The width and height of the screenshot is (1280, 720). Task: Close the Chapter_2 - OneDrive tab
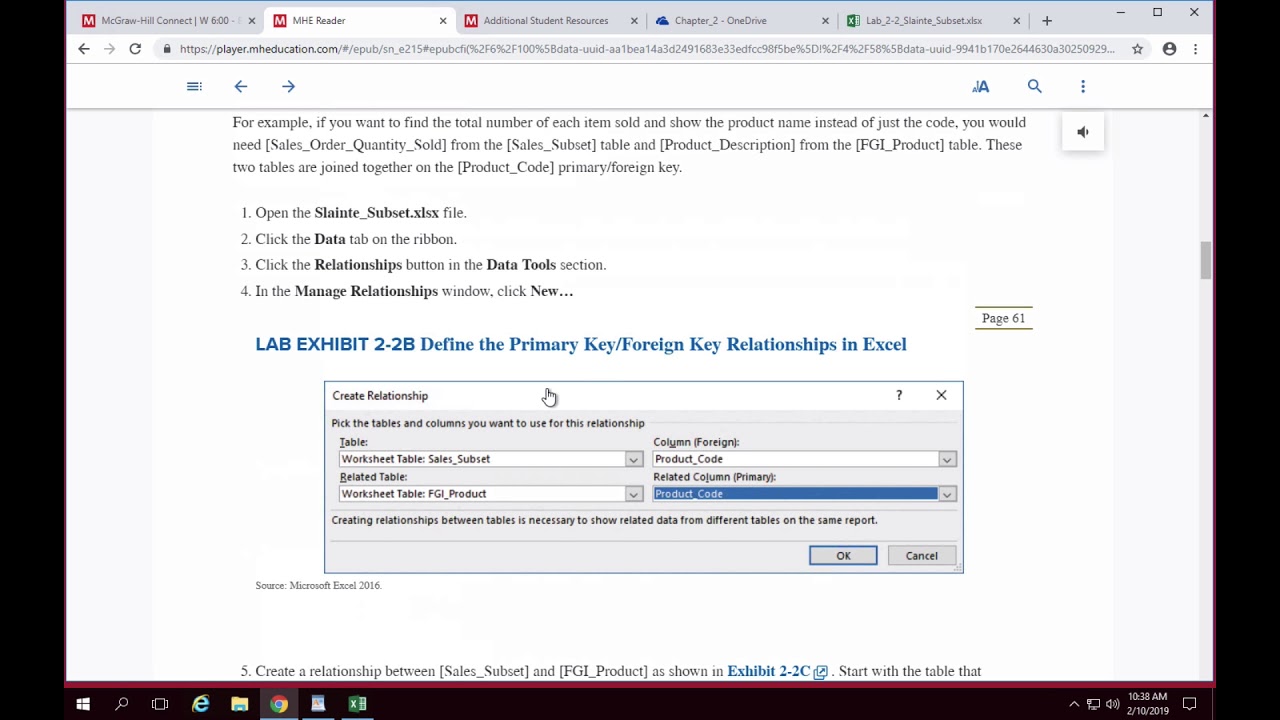point(825,20)
